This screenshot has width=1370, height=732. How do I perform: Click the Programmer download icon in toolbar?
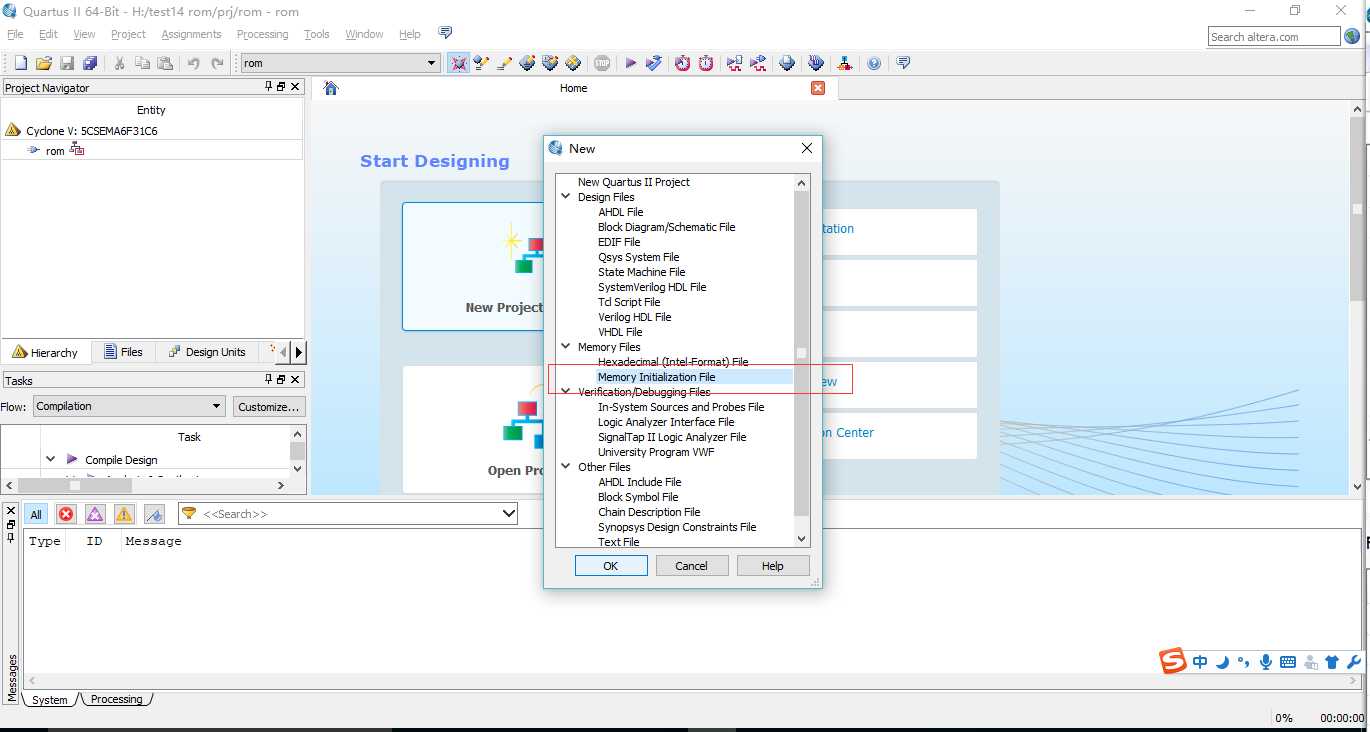pos(816,63)
